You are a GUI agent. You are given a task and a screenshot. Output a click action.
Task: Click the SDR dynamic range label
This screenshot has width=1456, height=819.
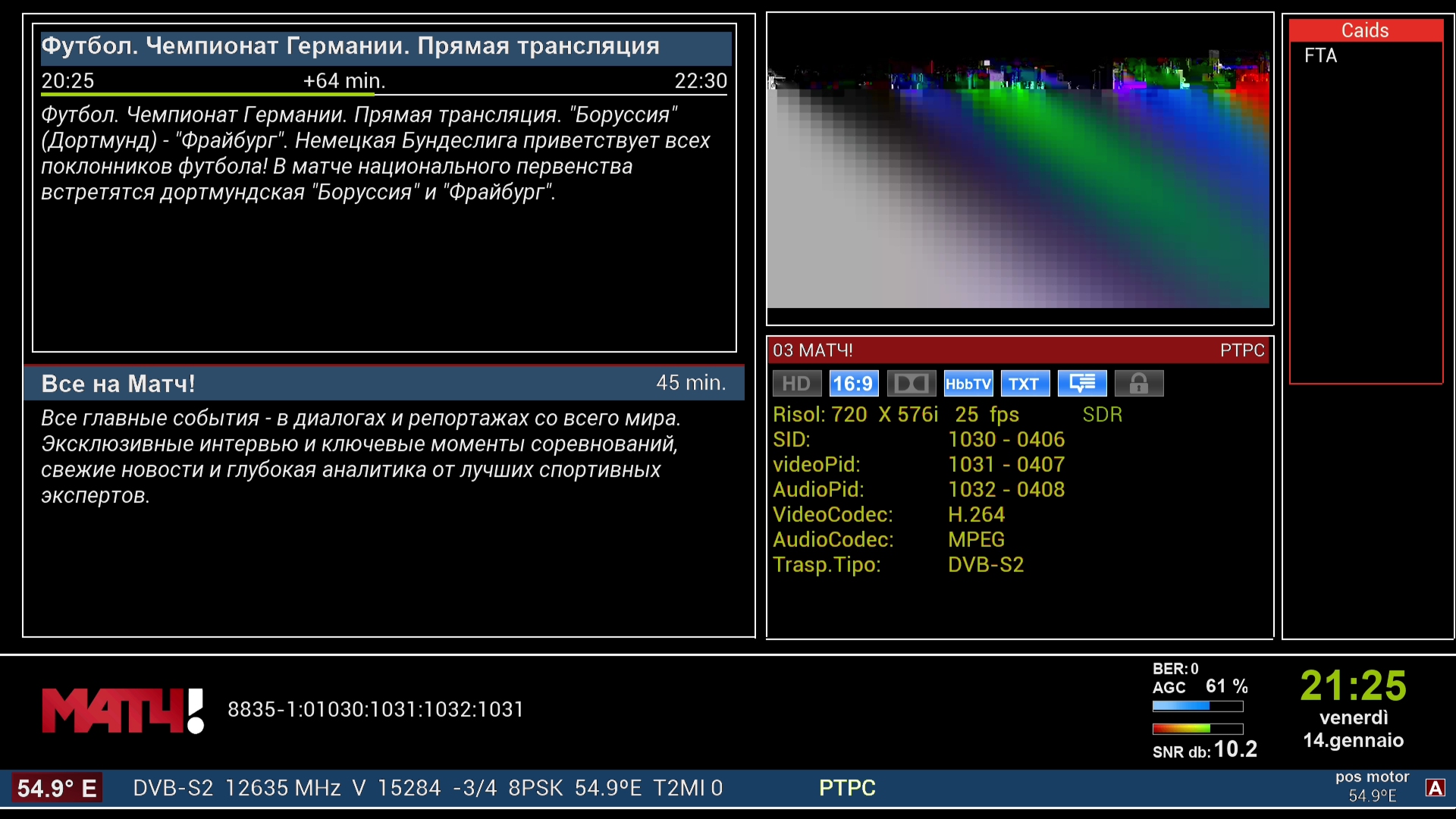(x=1102, y=415)
